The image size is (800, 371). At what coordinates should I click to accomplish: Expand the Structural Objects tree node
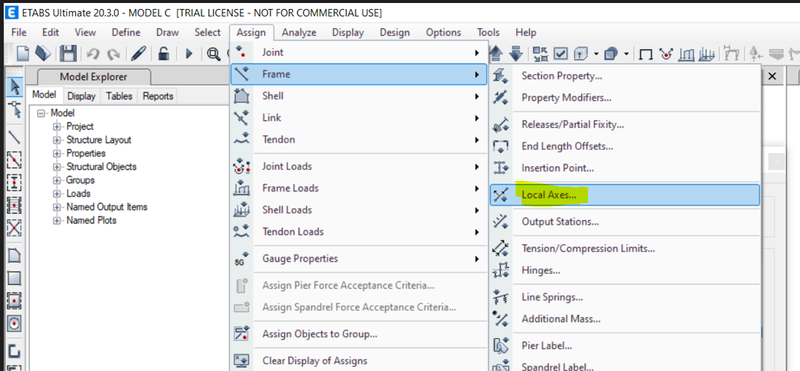pyautogui.click(x=57, y=167)
